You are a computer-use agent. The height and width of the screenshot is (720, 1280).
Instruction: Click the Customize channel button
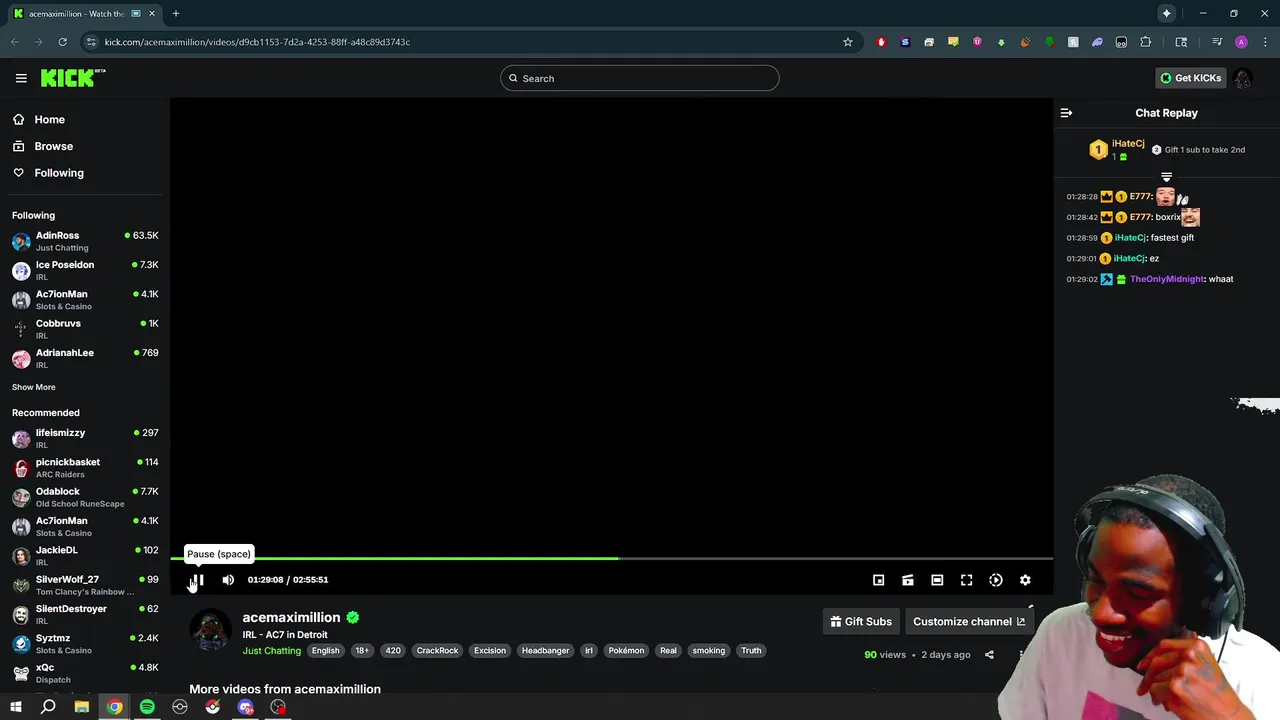pos(968,621)
